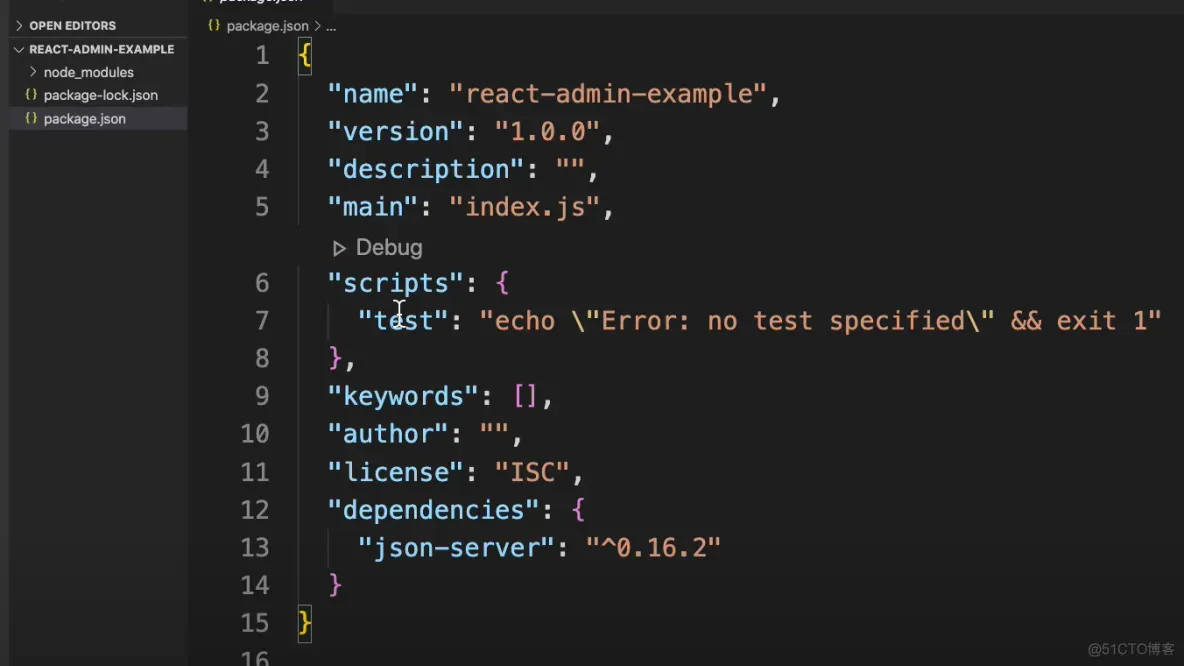Open the breadcrumb ellipsis symbol picker

click(331, 26)
